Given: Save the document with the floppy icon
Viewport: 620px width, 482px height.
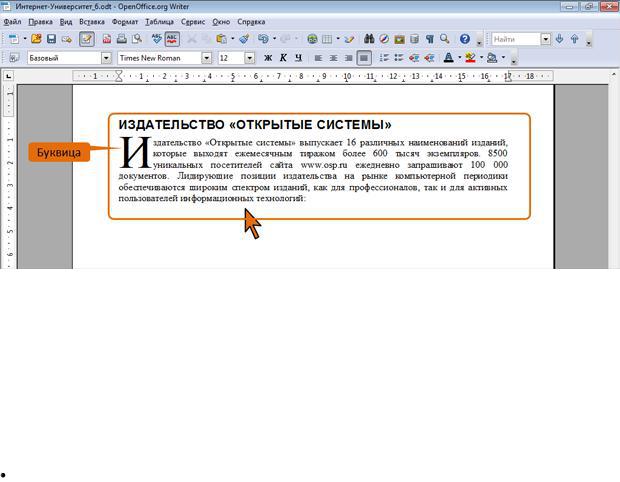Looking at the screenshot, I should click(x=51, y=39).
